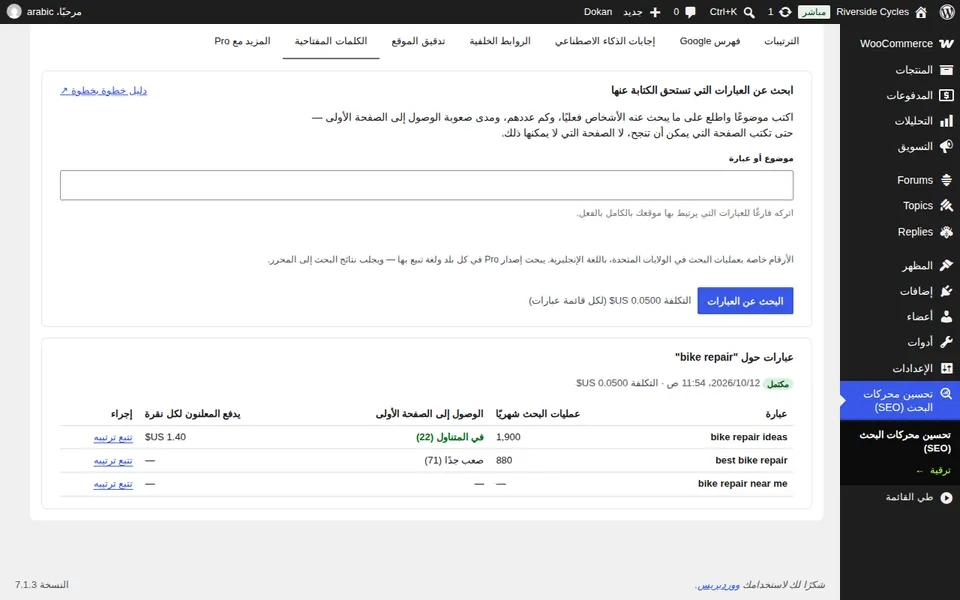The image size is (960, 600).
Task: Click the الوصول إلى الصفحة الأولى column header
Action: (x=429, y=414)
